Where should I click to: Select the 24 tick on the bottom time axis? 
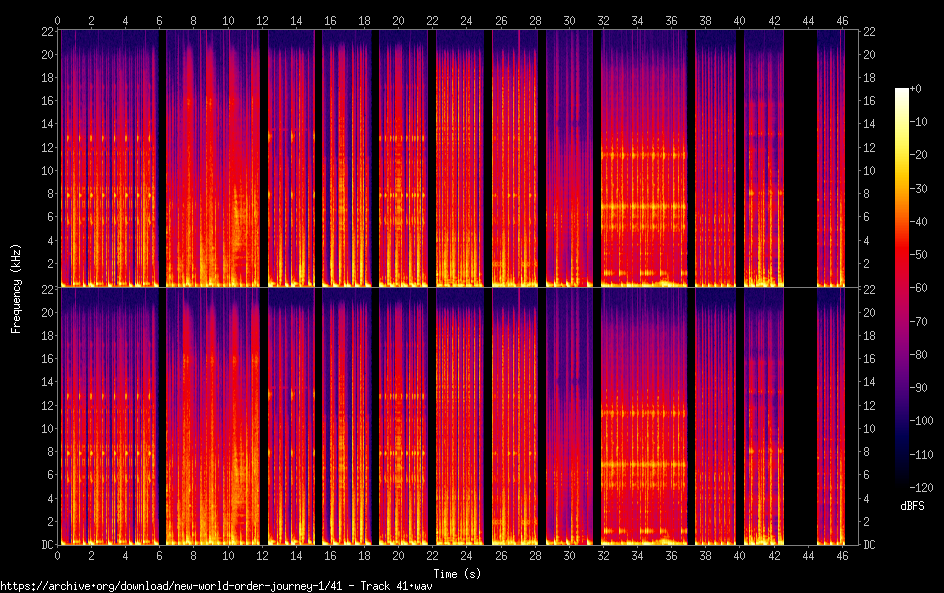(x=467, y=554)
